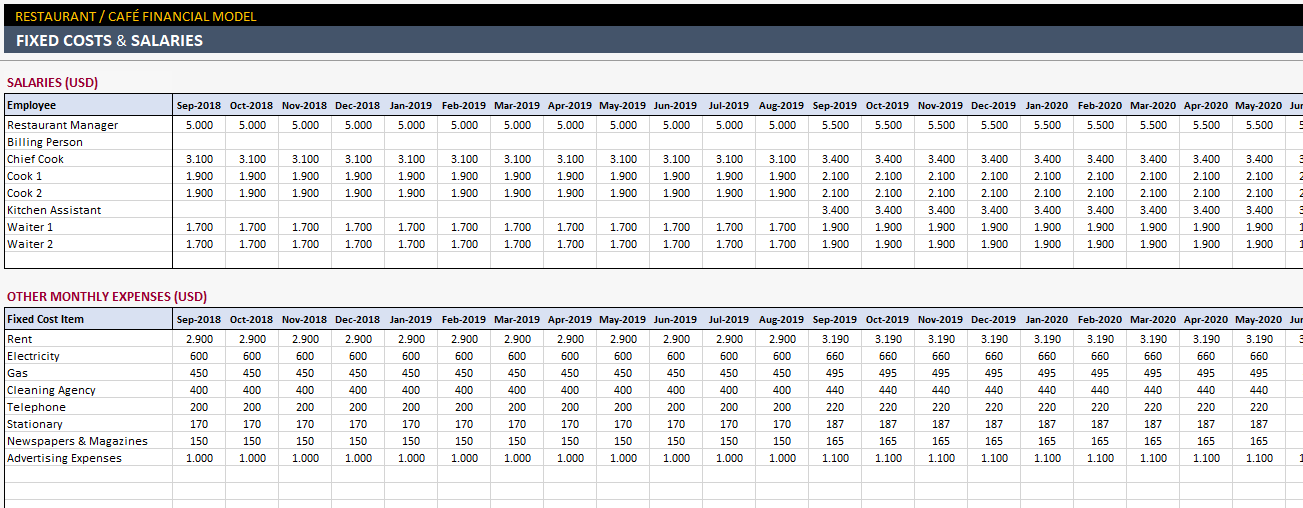This screenshot has height=508, width=1303.
Task: Select the Rent value 2.900 for Sep-2018
Action: pyautogui.click(x=199, y=339)
